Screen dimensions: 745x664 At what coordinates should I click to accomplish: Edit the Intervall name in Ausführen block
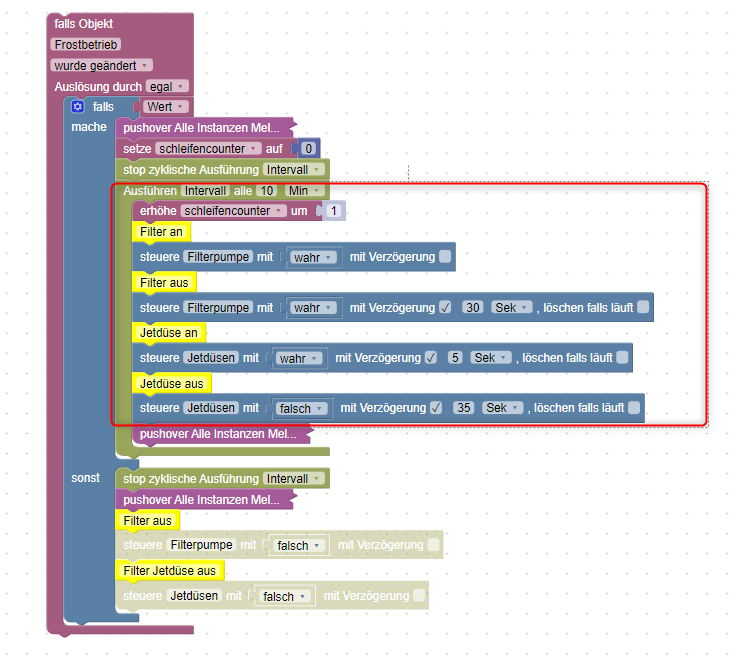[x=205, y=191]
